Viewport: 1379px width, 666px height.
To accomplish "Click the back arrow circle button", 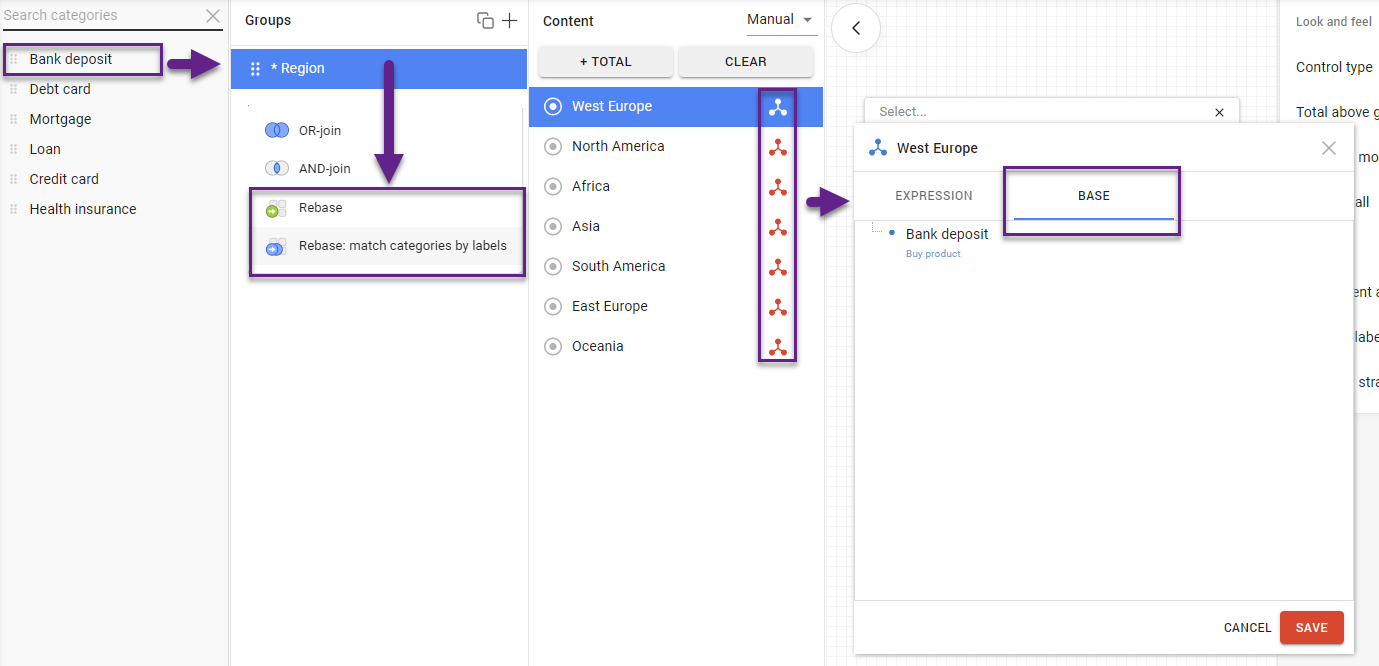I will [x=856, y=29].
